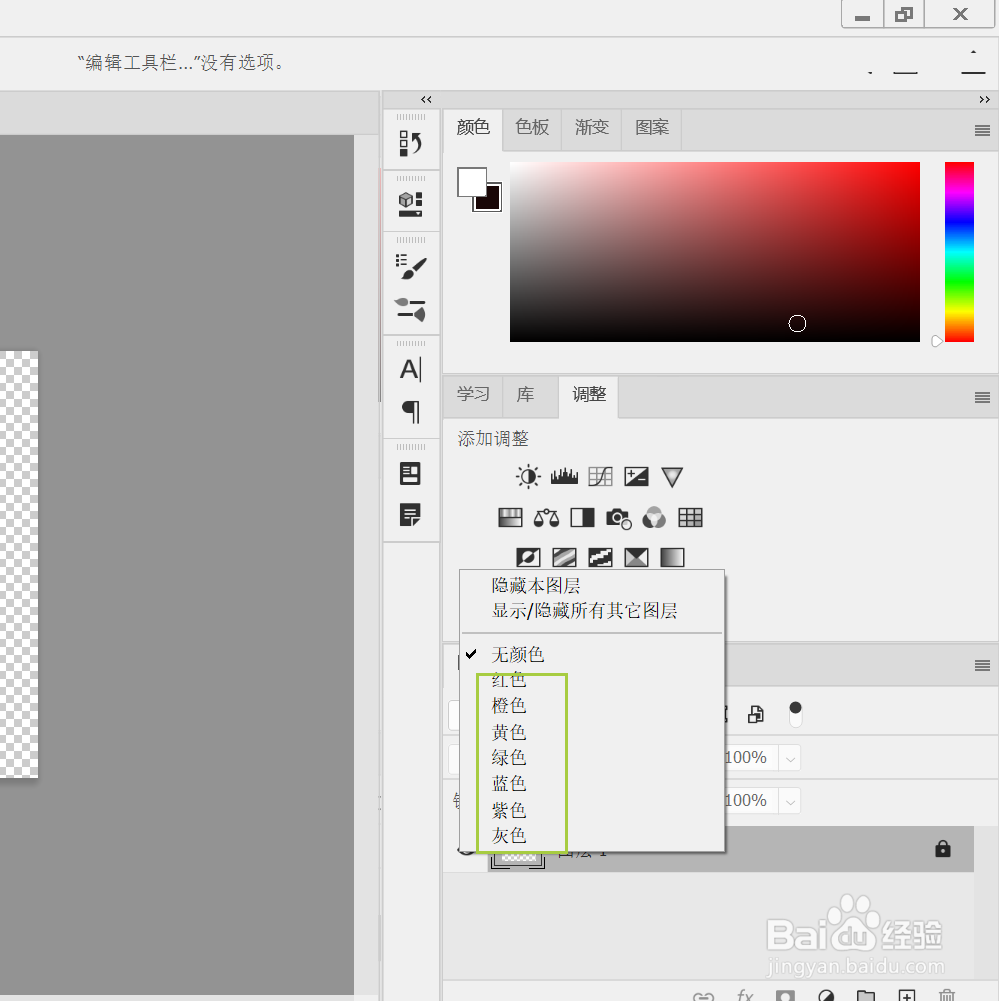Open the Brushes preset panel icon
Image resolution: width=999 pixels, height=1001 pixels.
pyautogui.click(x=410, y=310)
